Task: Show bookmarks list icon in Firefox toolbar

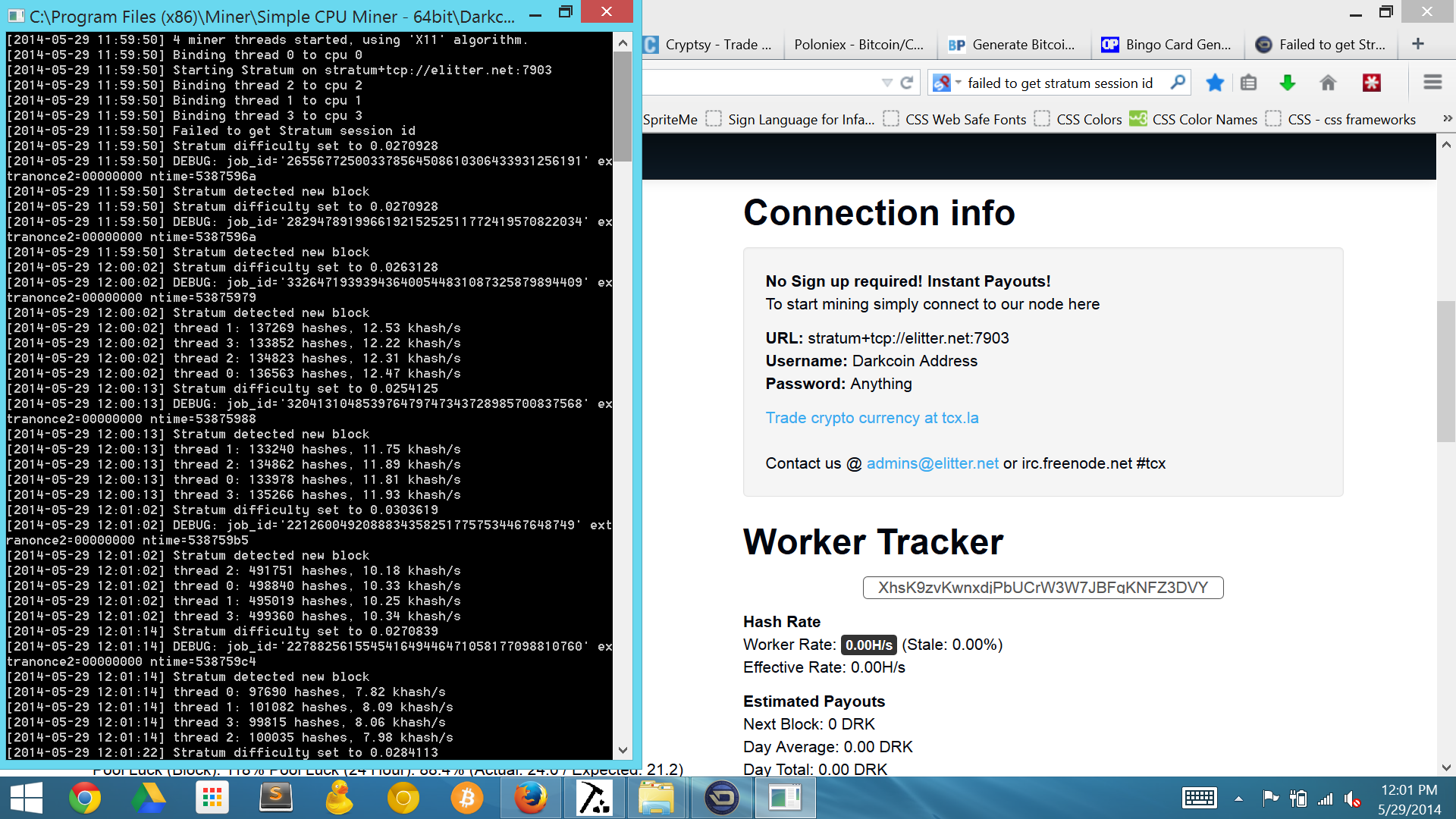Action: pos(1248,83)
